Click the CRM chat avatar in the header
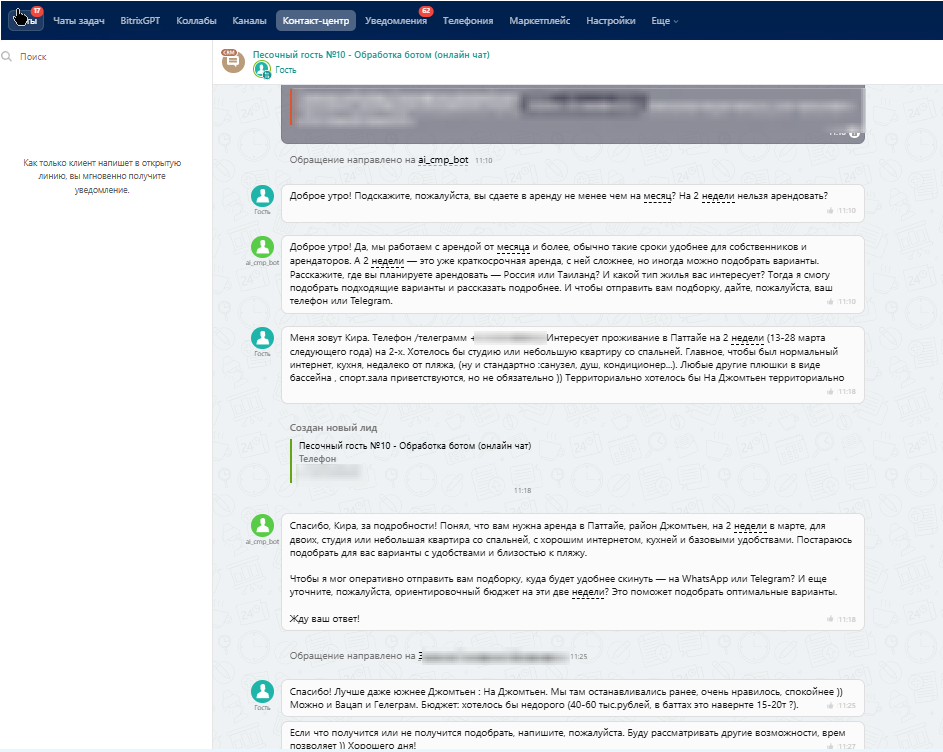 click(x=233, y=61)
